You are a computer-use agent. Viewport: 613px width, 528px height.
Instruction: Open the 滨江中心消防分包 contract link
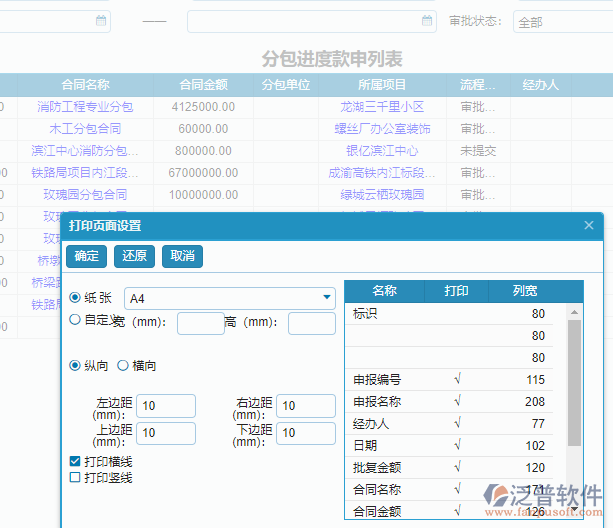(x=85, y=150)
